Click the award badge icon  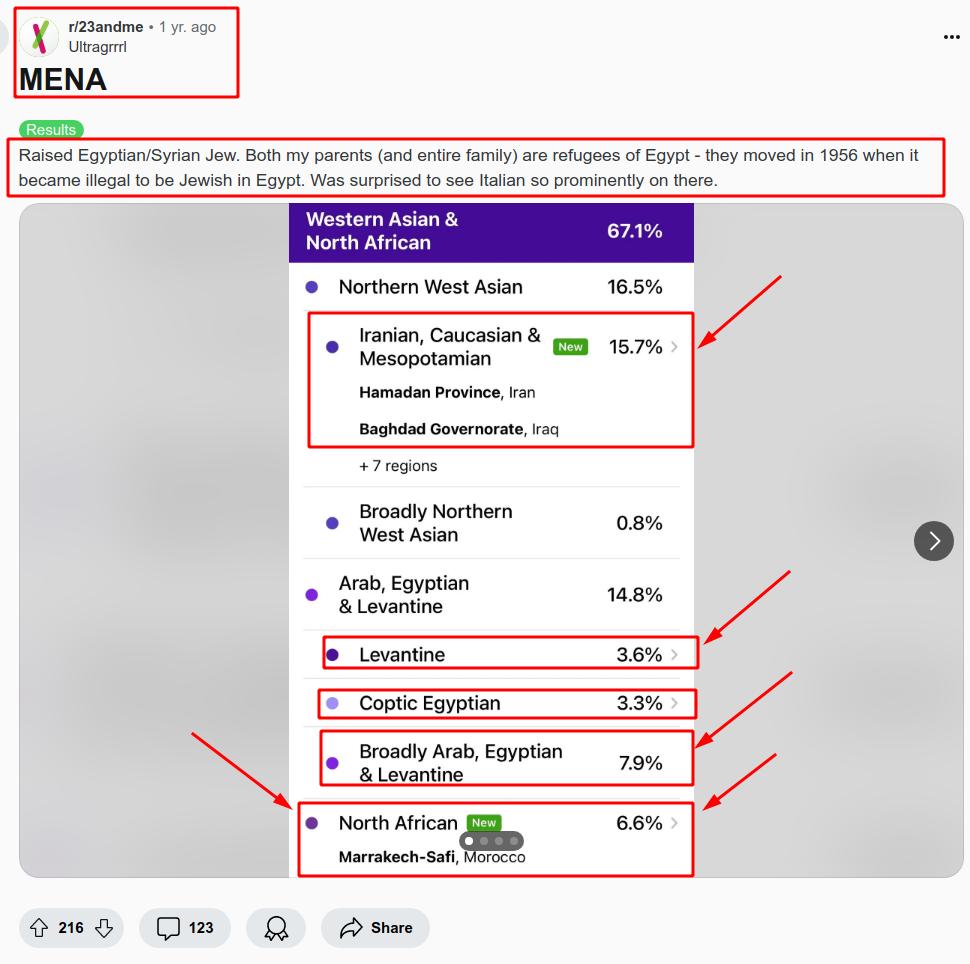tap(277, 928)
